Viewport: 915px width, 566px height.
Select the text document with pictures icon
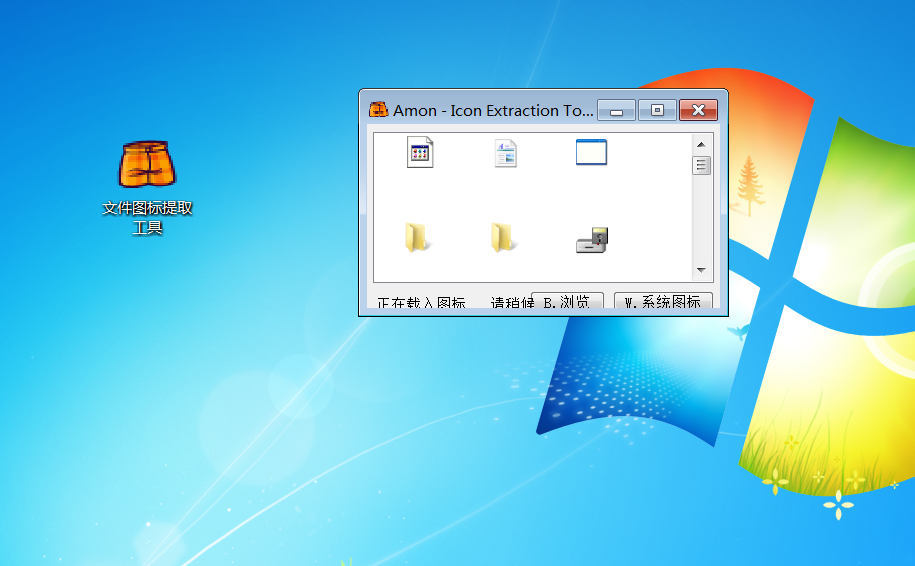505,153
